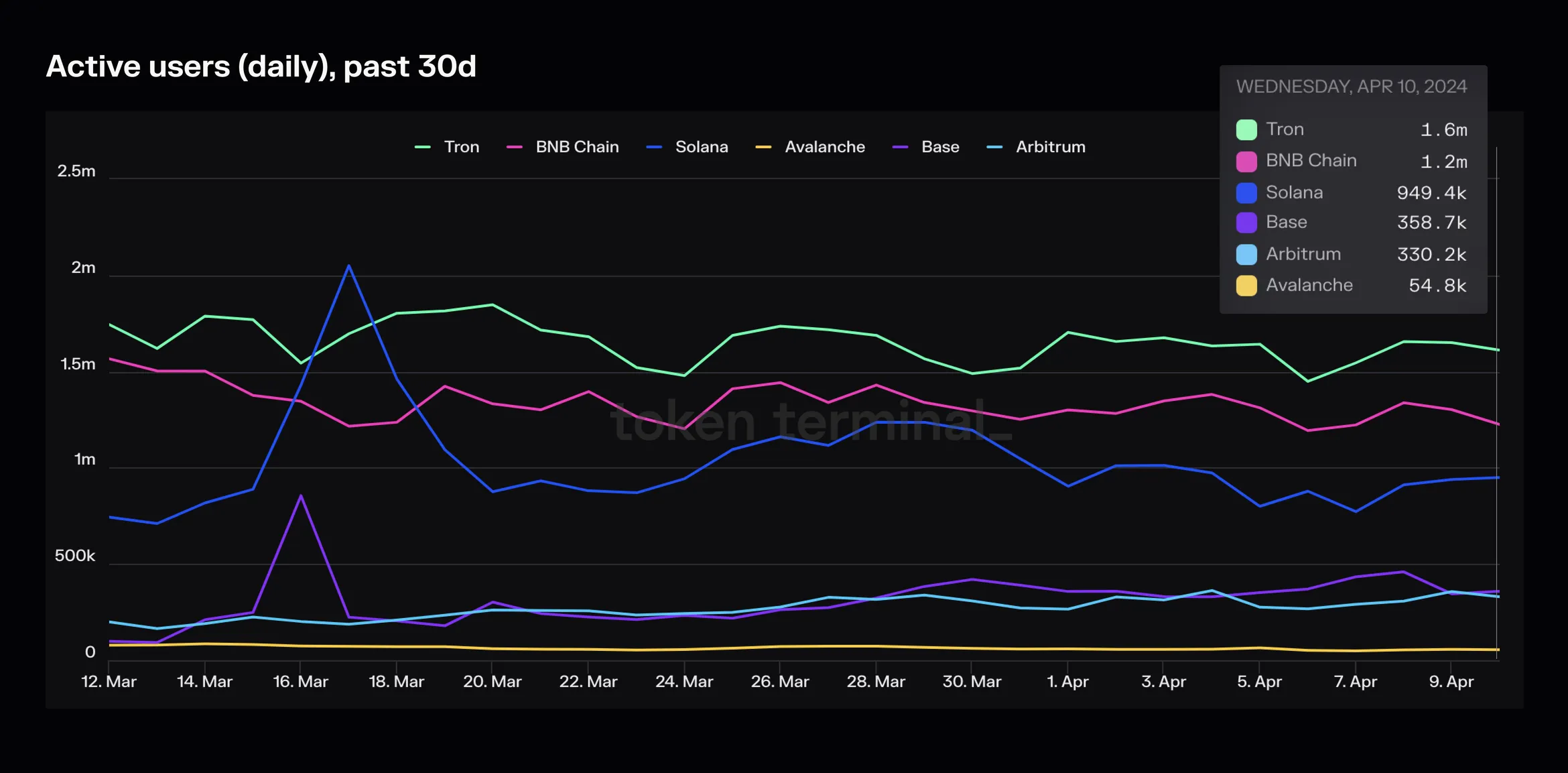
Task: Click the 5. Apr x-axis label
Action: tap(1259, 682)
